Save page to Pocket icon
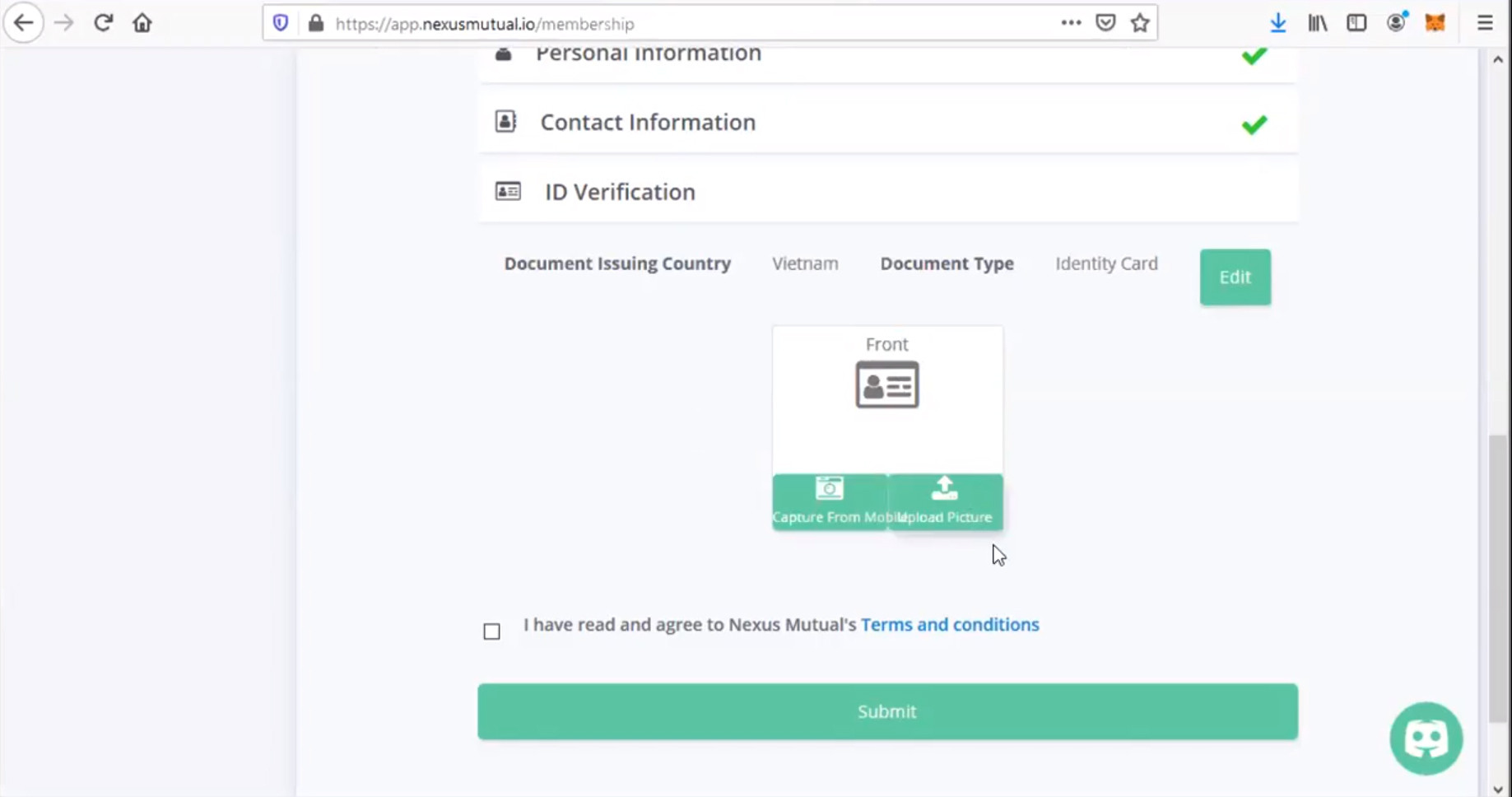 pos(1105,23)
